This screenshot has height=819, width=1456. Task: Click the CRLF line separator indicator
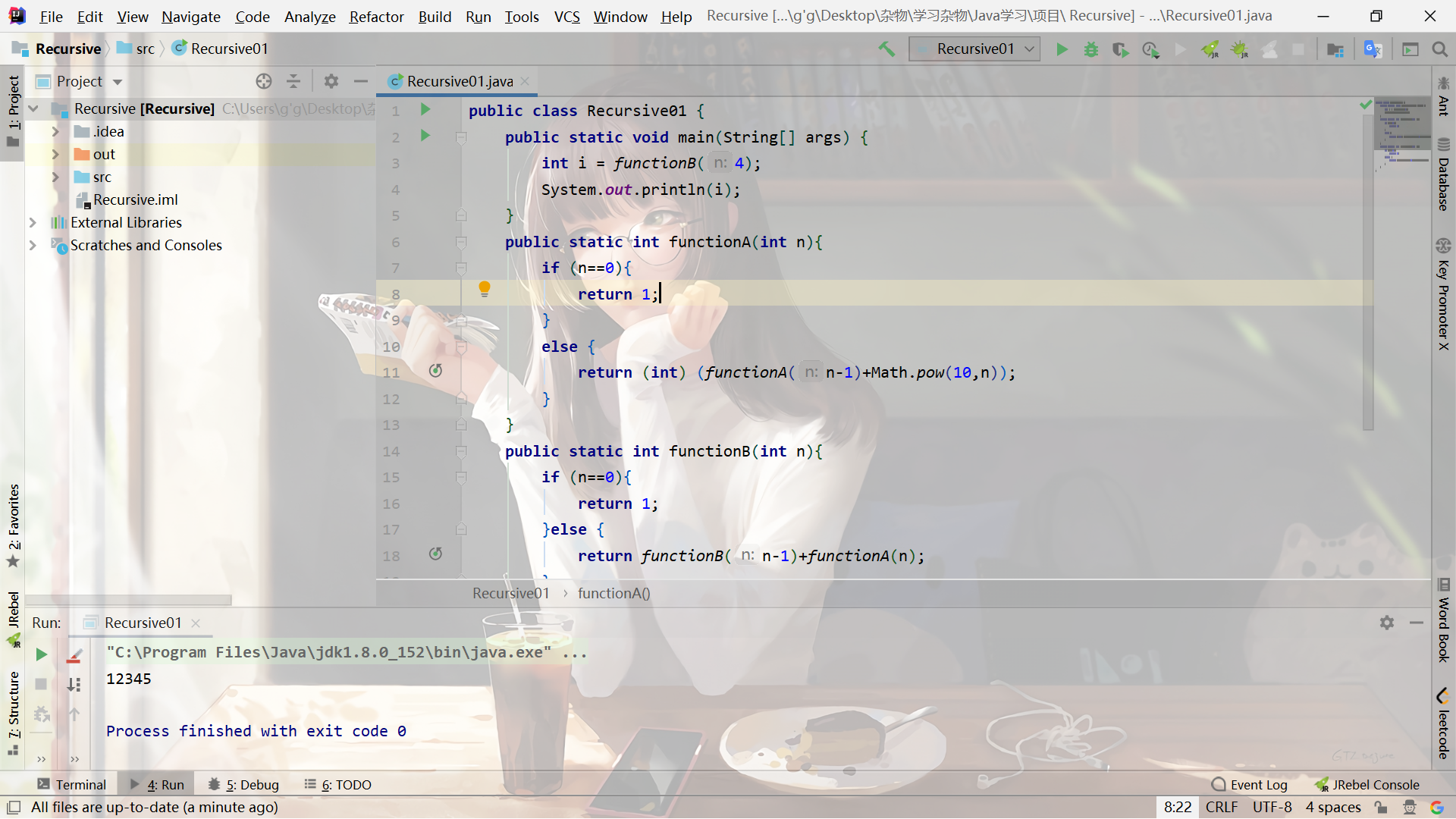point(1221,808)
